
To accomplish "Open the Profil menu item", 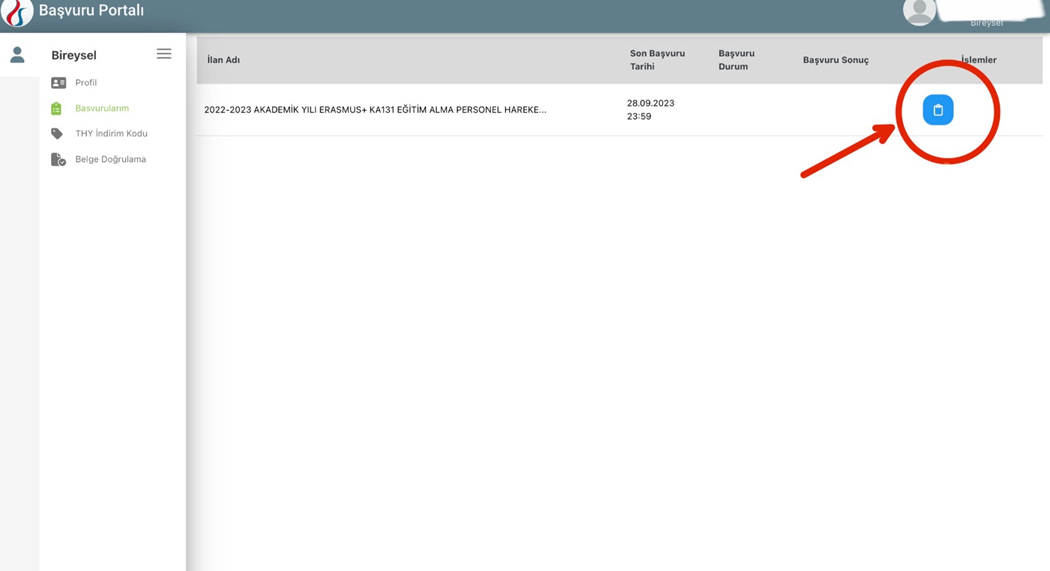I will click(86, 83).
